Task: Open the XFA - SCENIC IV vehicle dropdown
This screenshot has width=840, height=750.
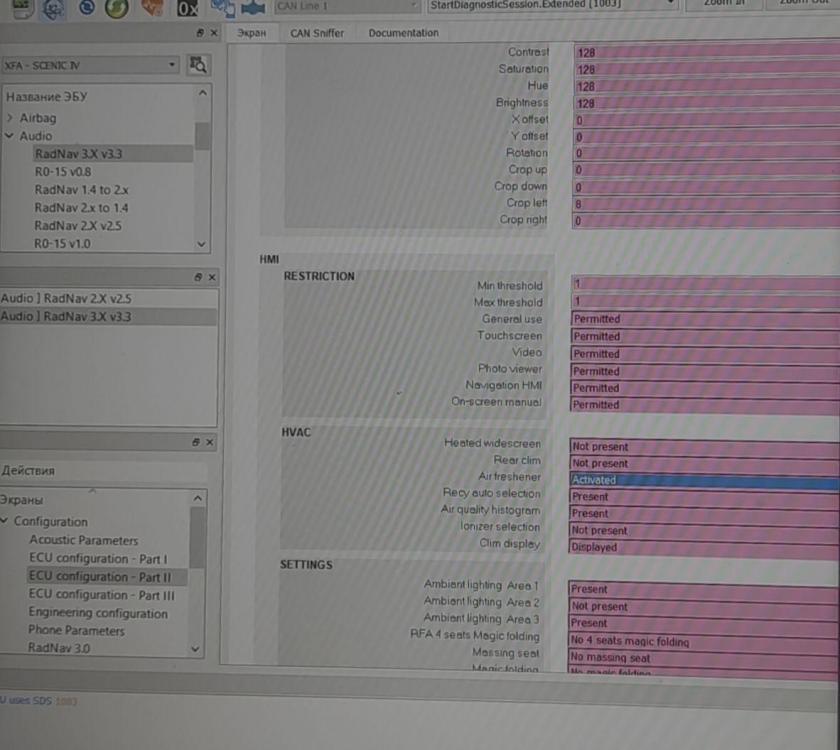Action: [90, 65]
